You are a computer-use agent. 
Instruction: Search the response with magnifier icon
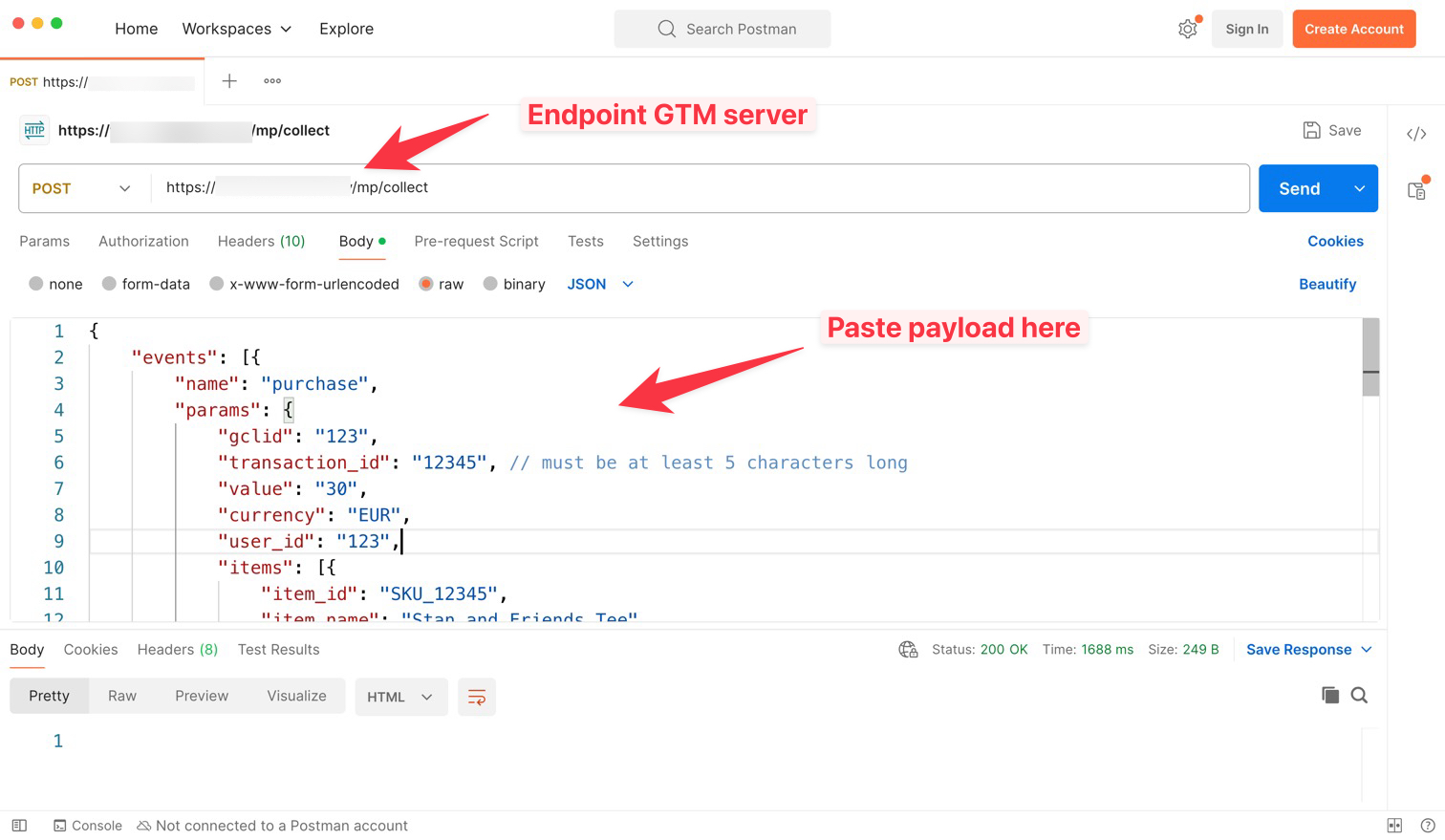tap(1359, 695)
